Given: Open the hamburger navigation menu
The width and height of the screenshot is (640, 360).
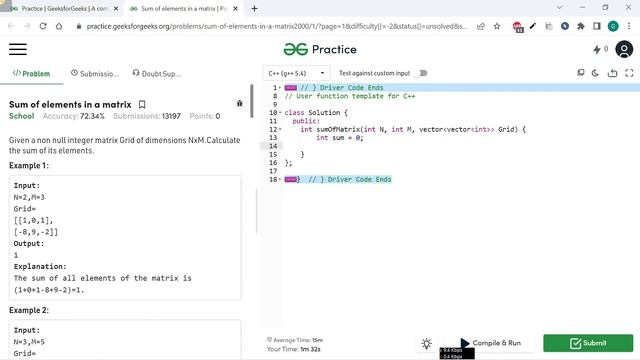Looking at the screenshot, I should pyautogui.click(x=18, y=49).
